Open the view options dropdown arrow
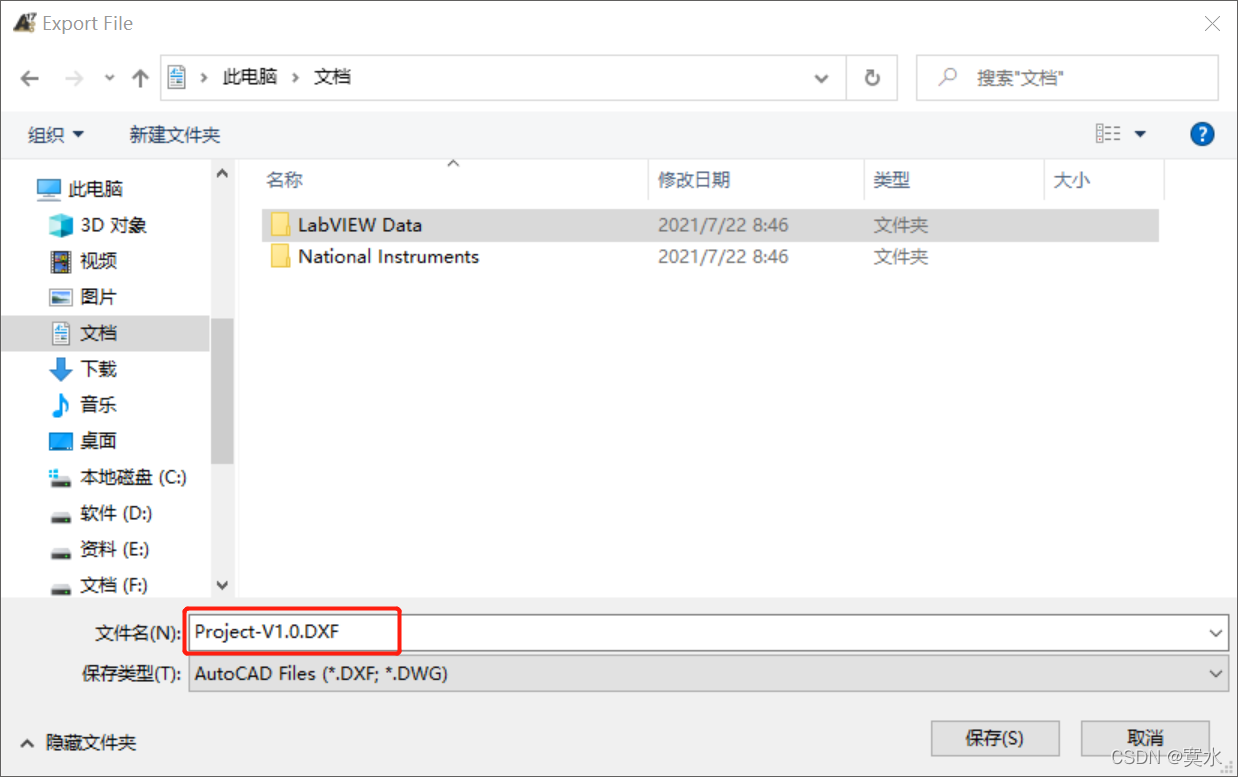Screen dimensions: 1238x777 click(1140, 134)
